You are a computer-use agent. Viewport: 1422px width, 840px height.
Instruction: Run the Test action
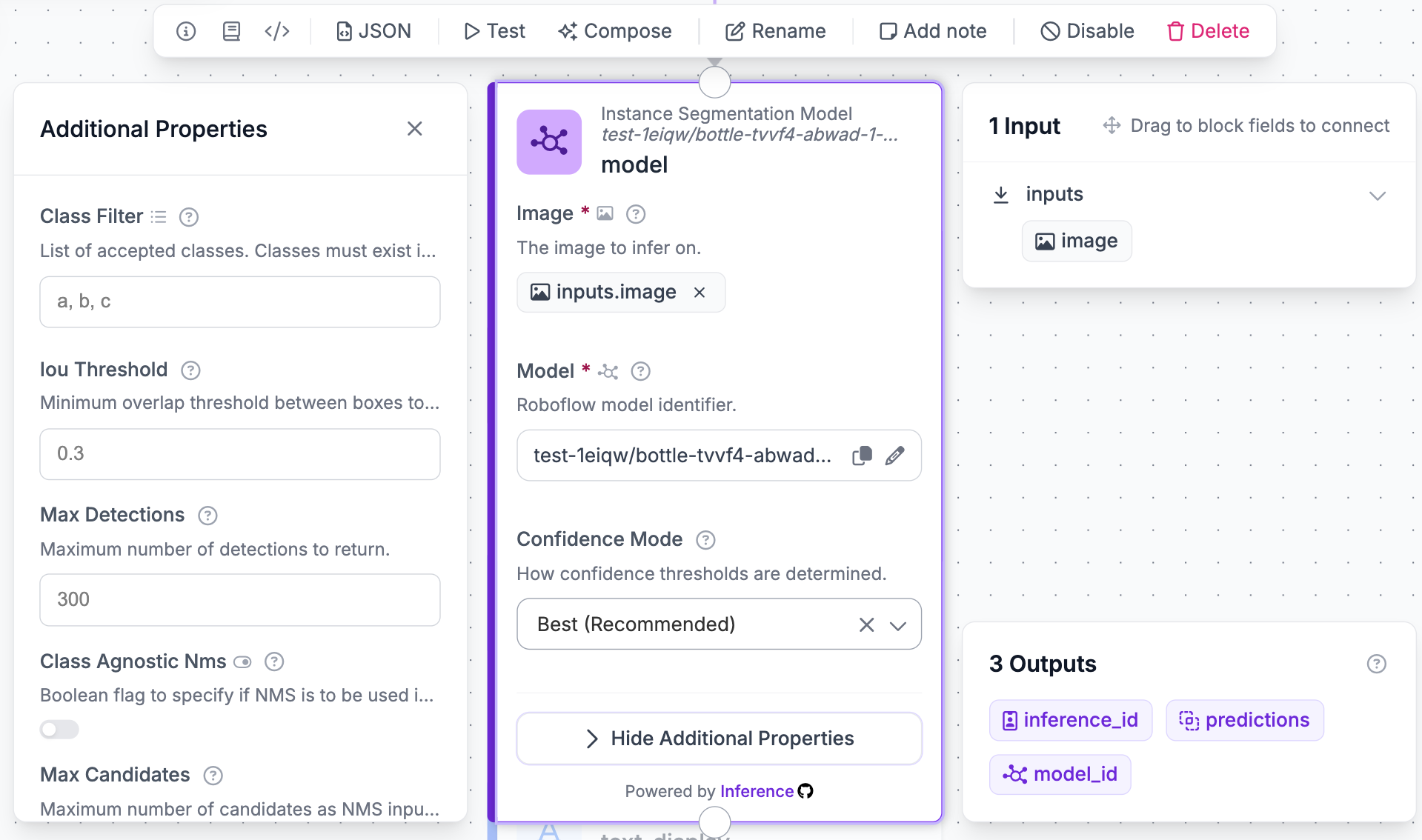tap(494, 31)
